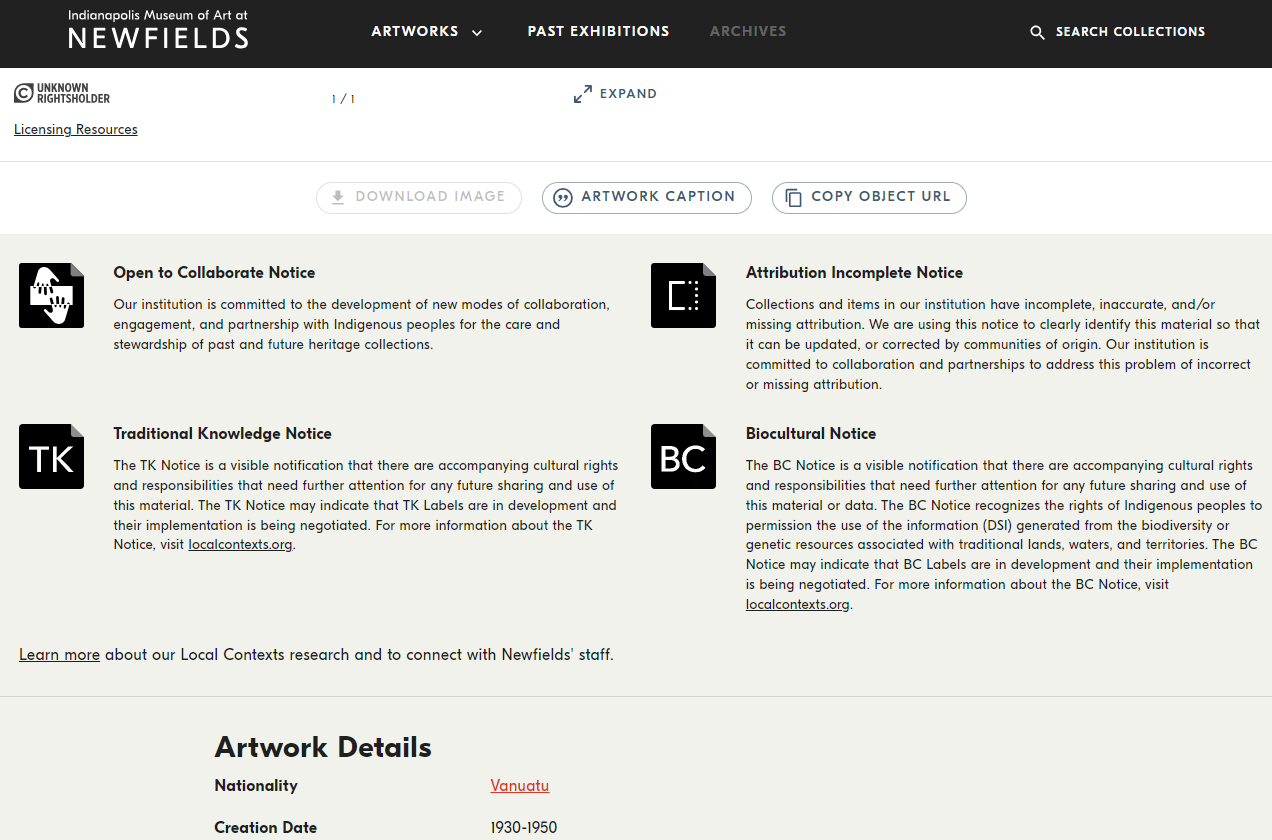
Task: Click the quote mark icon in Artwork Caption
Action: coord(563,197)
